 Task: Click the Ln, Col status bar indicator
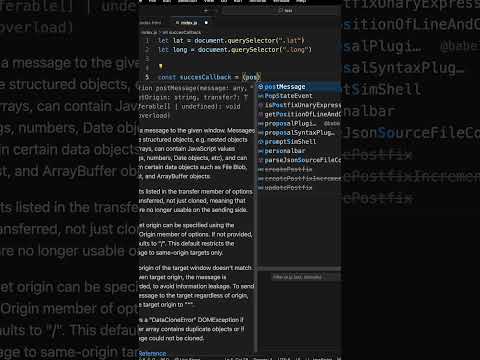(236, 359)
